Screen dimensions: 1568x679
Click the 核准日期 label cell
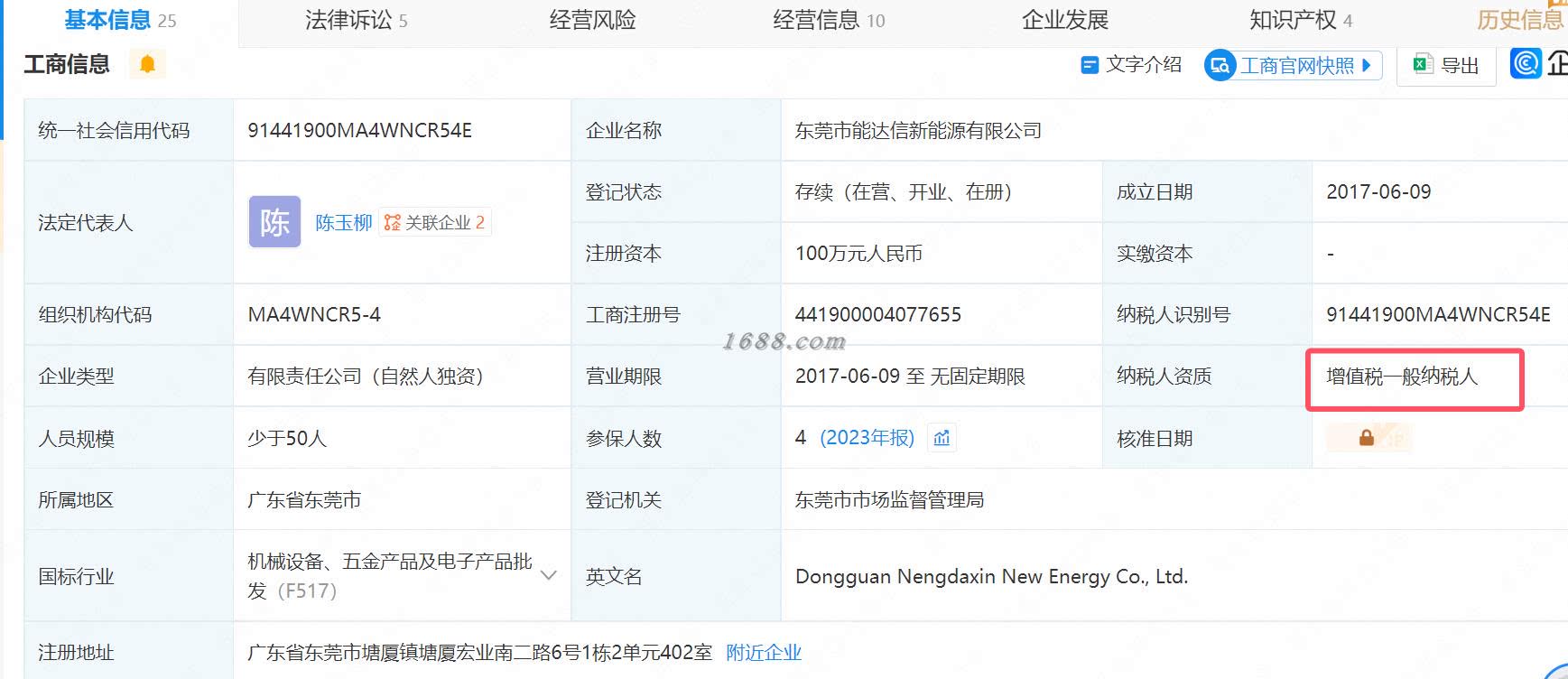coord(1207,439)
